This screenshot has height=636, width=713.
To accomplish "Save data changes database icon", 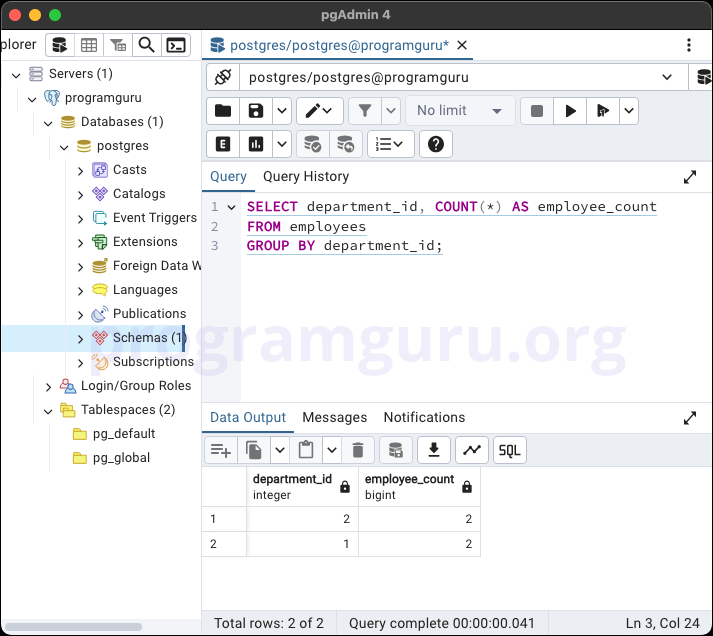I will click(x=396, y=450).
